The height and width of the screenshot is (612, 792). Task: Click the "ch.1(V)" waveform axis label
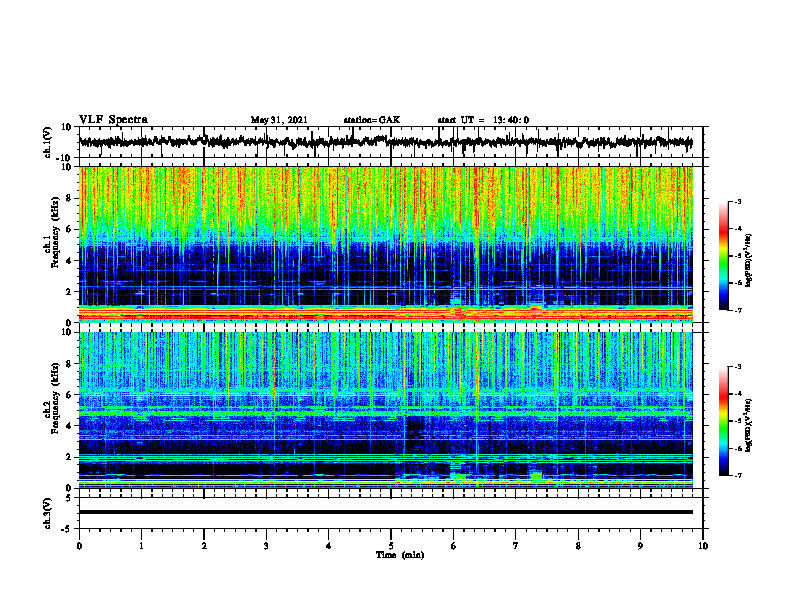coord(48,142)
